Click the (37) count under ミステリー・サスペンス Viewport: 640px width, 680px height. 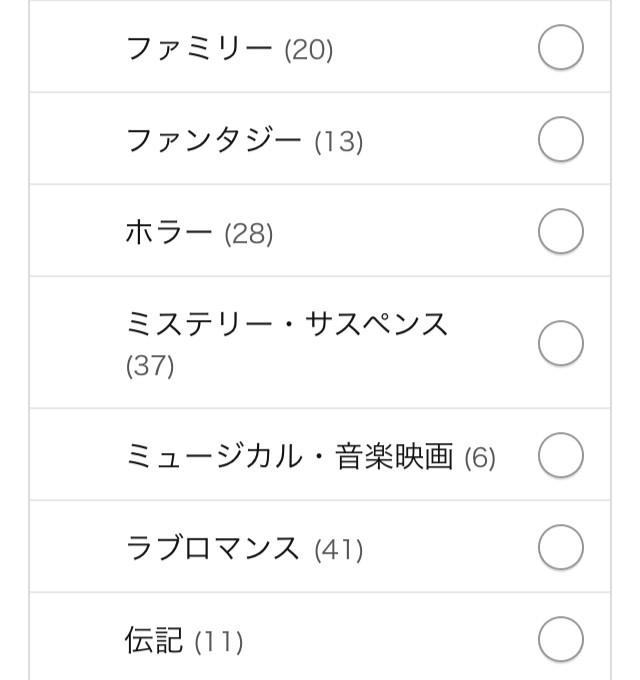click(x=150, y=365)
